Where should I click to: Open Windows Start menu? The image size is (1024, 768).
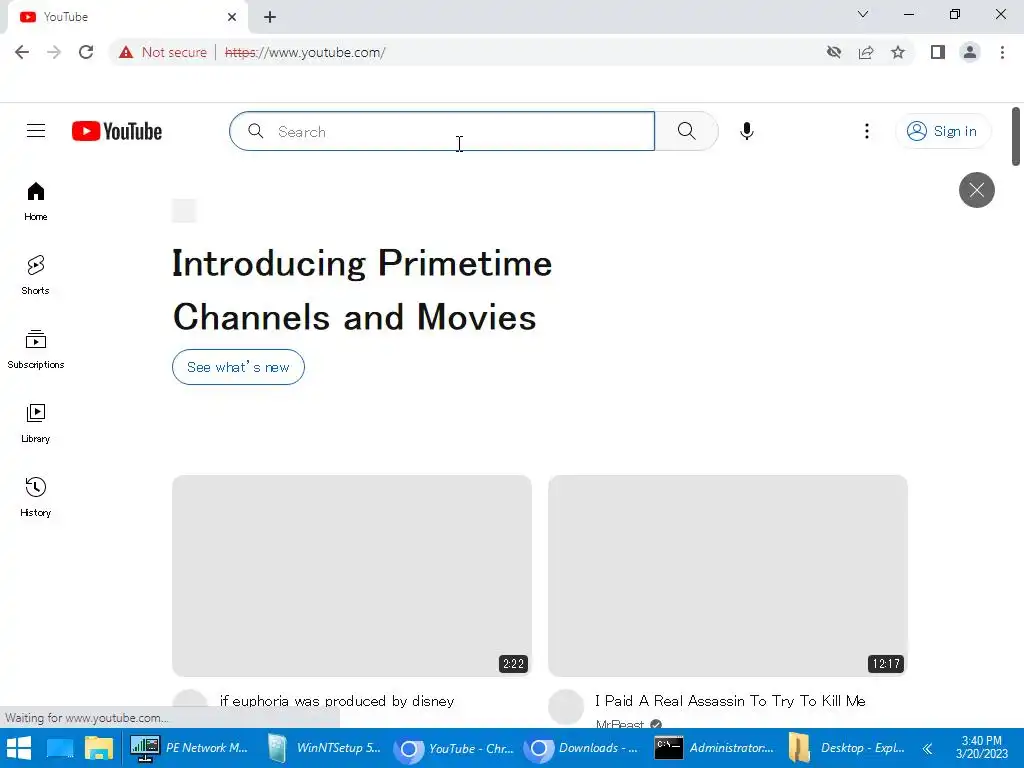click(19, 748)
